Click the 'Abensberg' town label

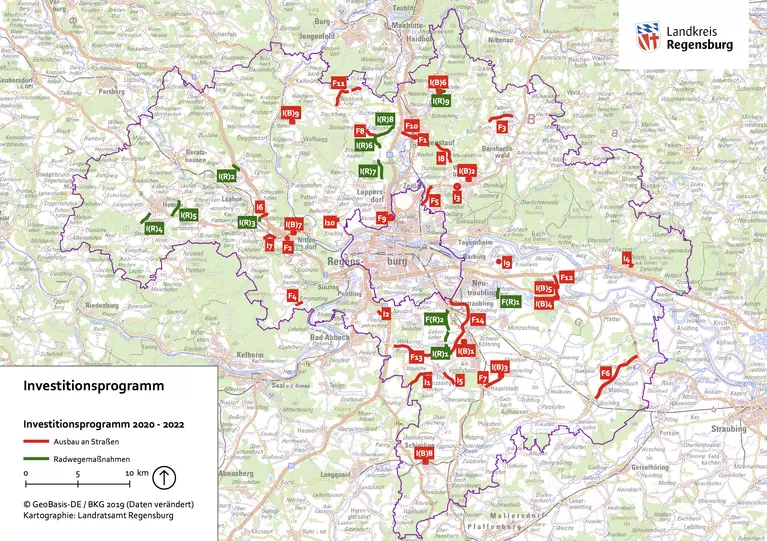pyautogui.click(x=236, y=473)
